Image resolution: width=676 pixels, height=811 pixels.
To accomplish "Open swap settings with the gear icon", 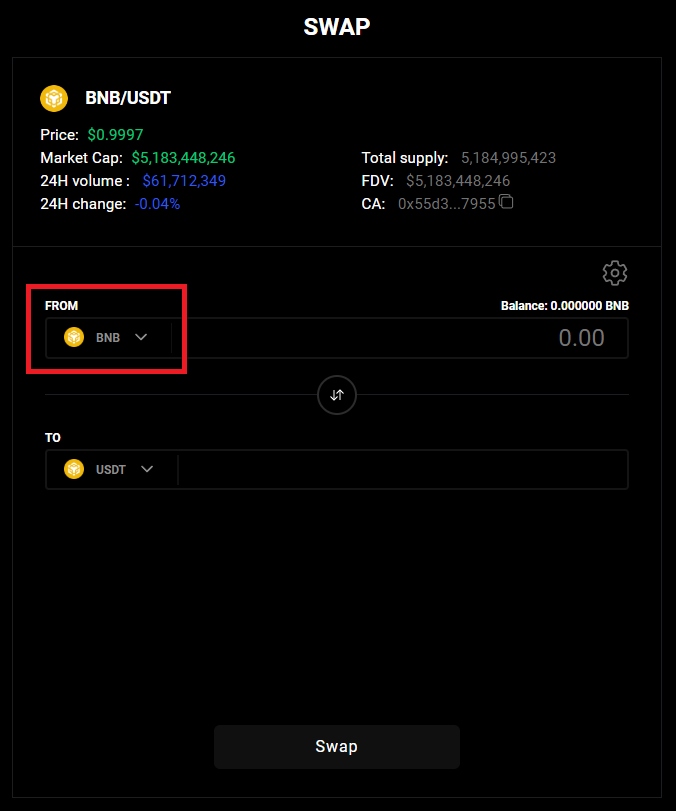I will click(x=614, y=272).
